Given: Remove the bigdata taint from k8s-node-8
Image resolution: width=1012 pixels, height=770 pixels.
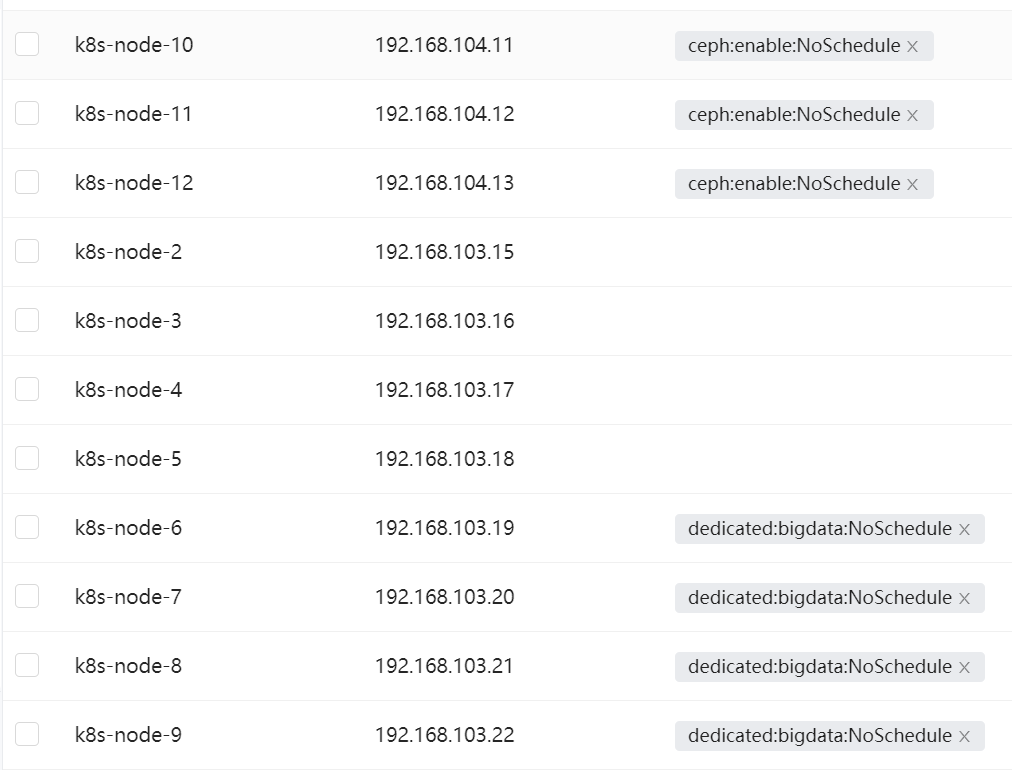Looking at the screenshot, I should coord(964,667).
